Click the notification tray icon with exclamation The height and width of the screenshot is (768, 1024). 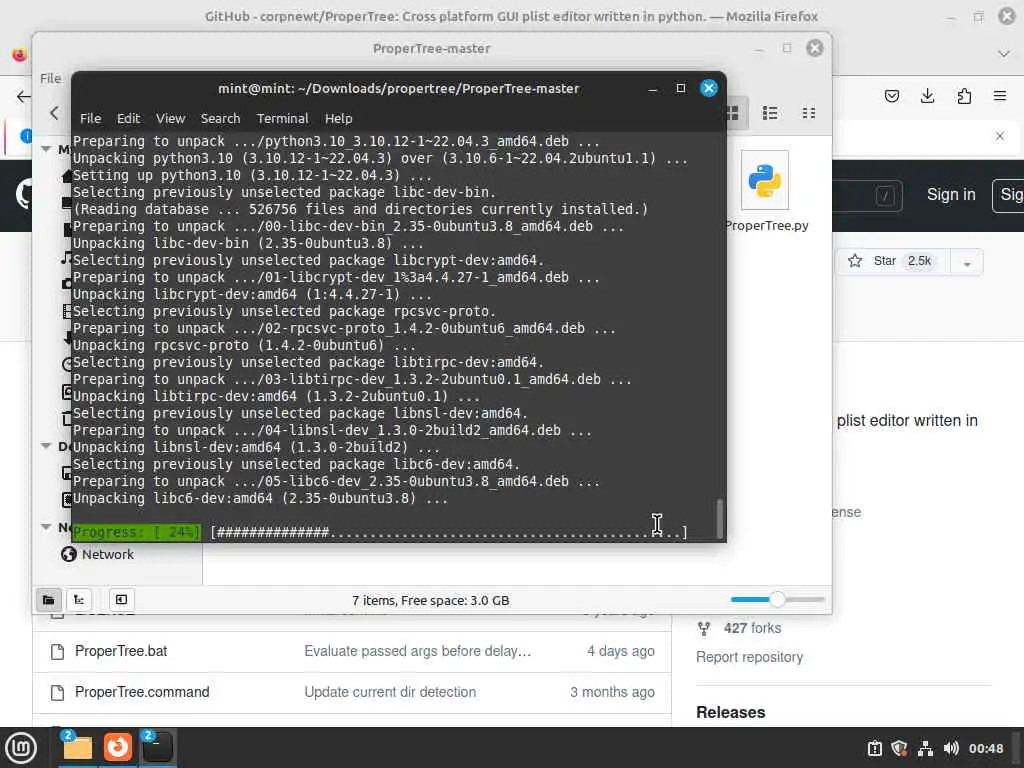(874, 748)
